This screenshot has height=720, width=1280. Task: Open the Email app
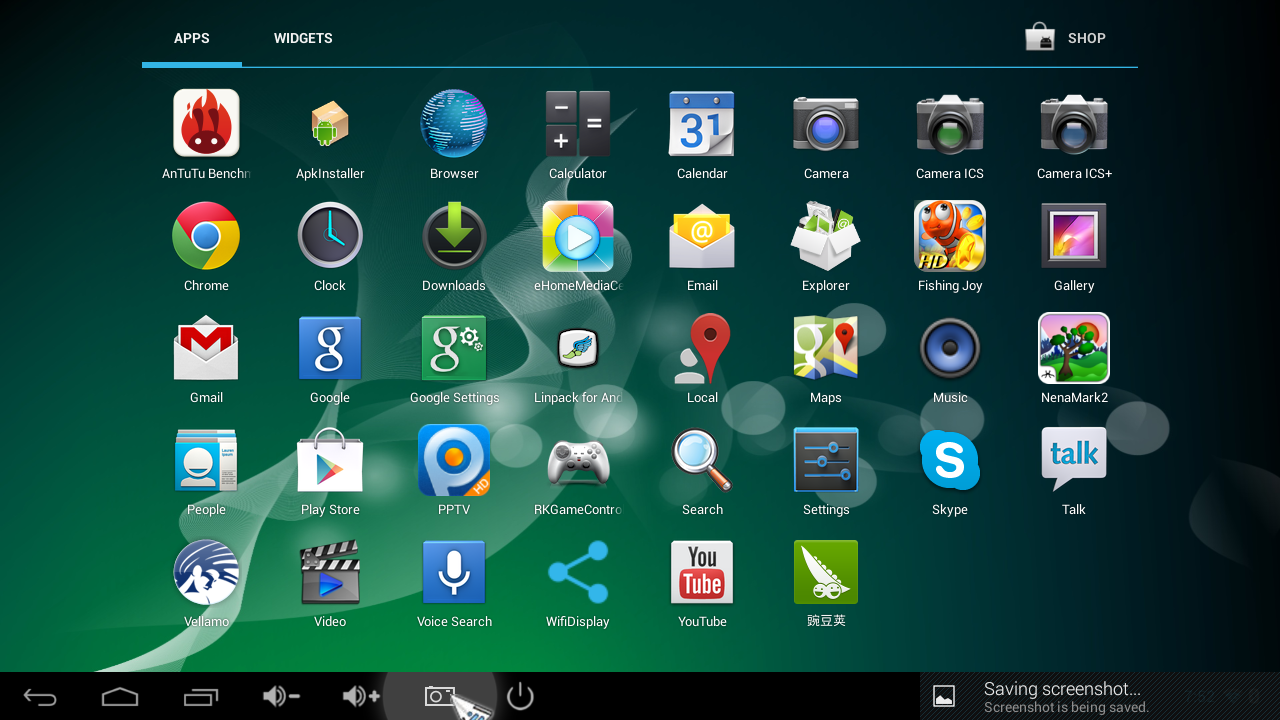click(702, 236)
